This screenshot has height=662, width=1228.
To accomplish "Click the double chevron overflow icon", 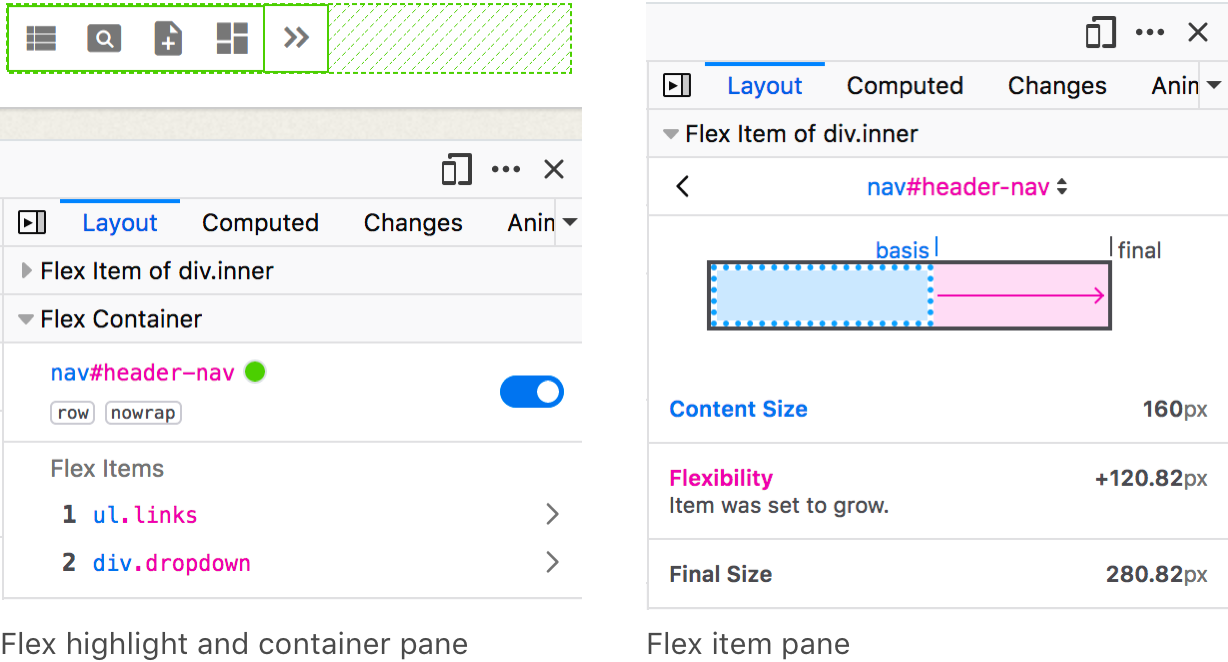I will pyautogui.click(x=296, y=39).
